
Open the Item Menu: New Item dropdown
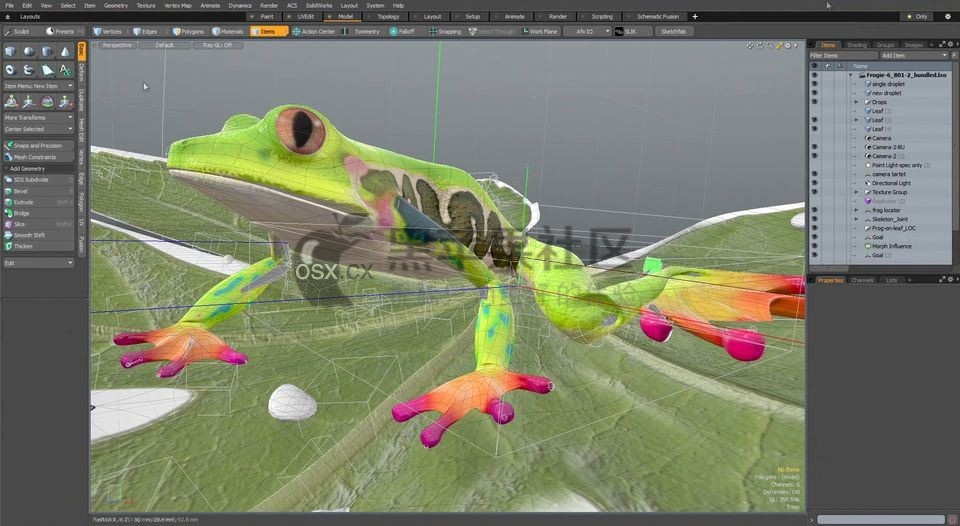click(38, 86)
